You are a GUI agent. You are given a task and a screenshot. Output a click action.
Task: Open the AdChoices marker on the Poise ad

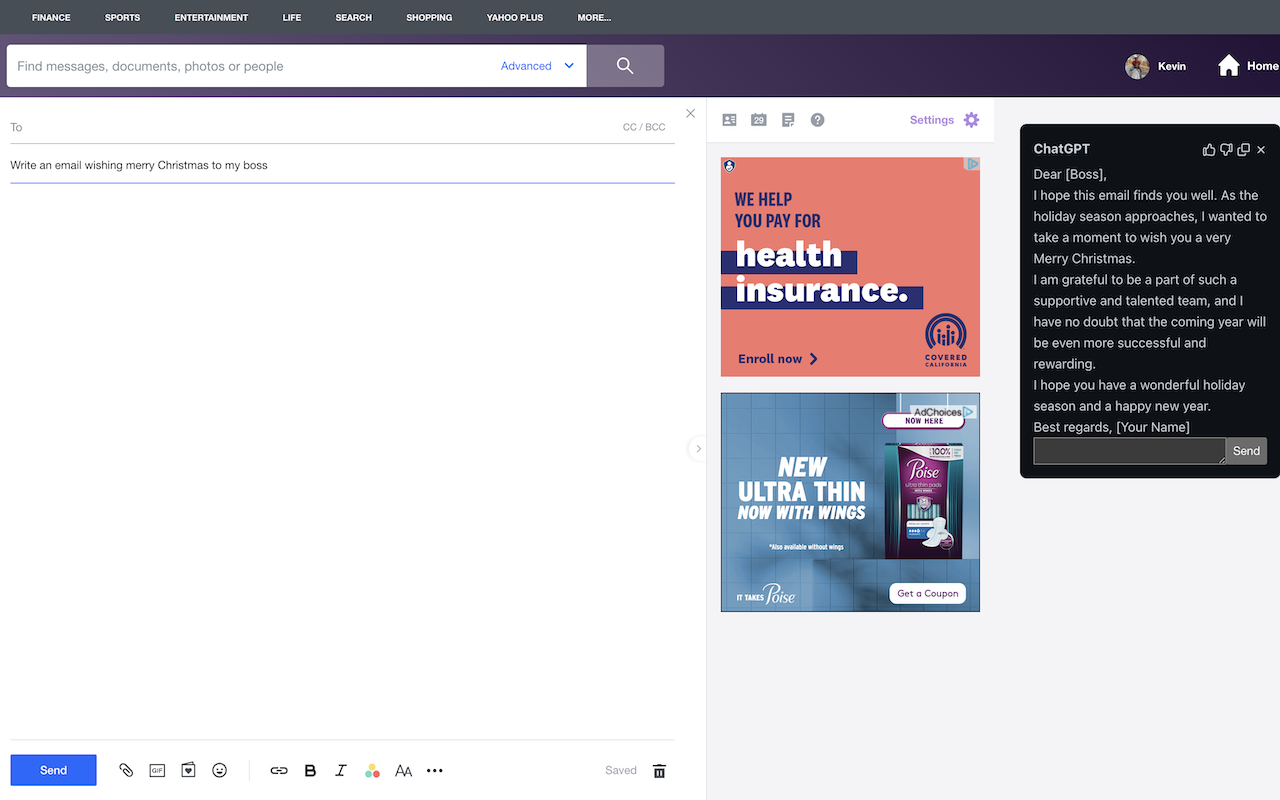pyautogui.click(x=943, y=411)
